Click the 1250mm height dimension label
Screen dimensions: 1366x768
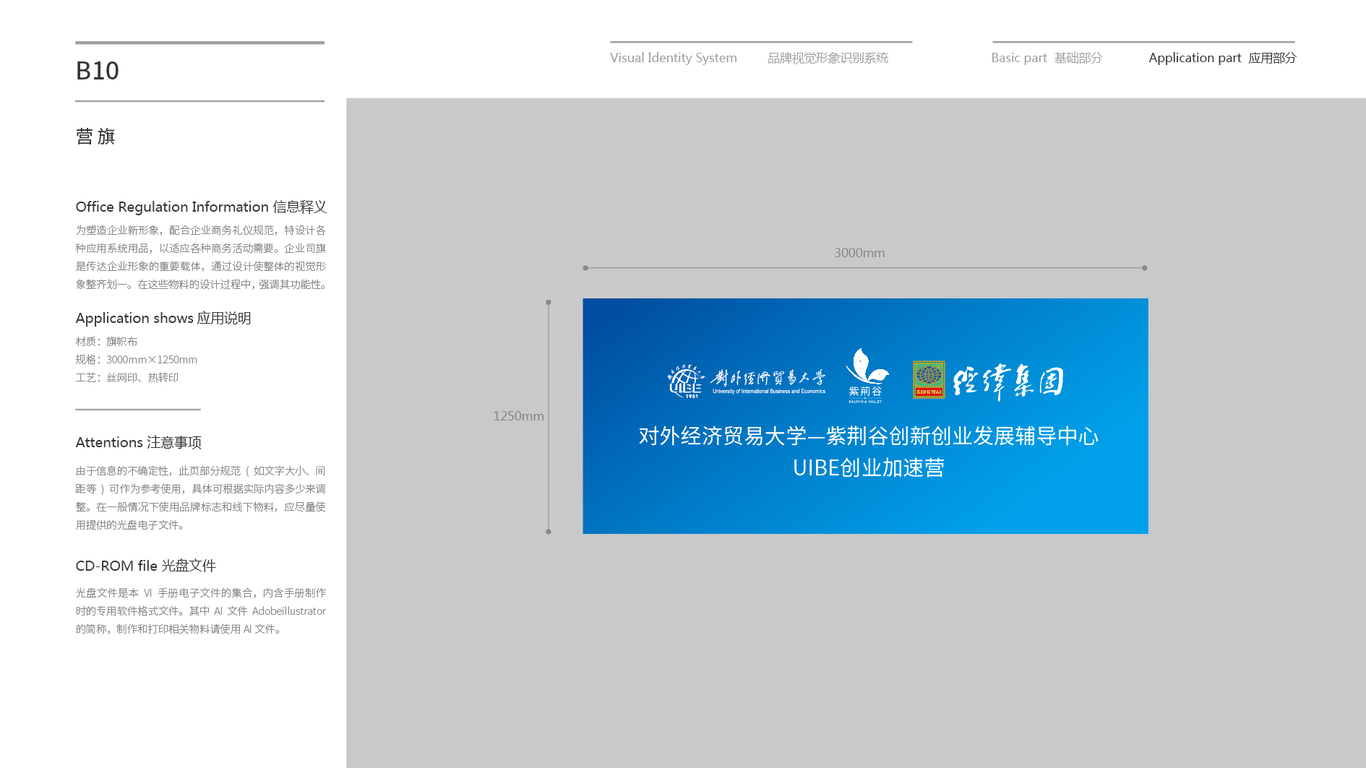click(x=518, y=416)
